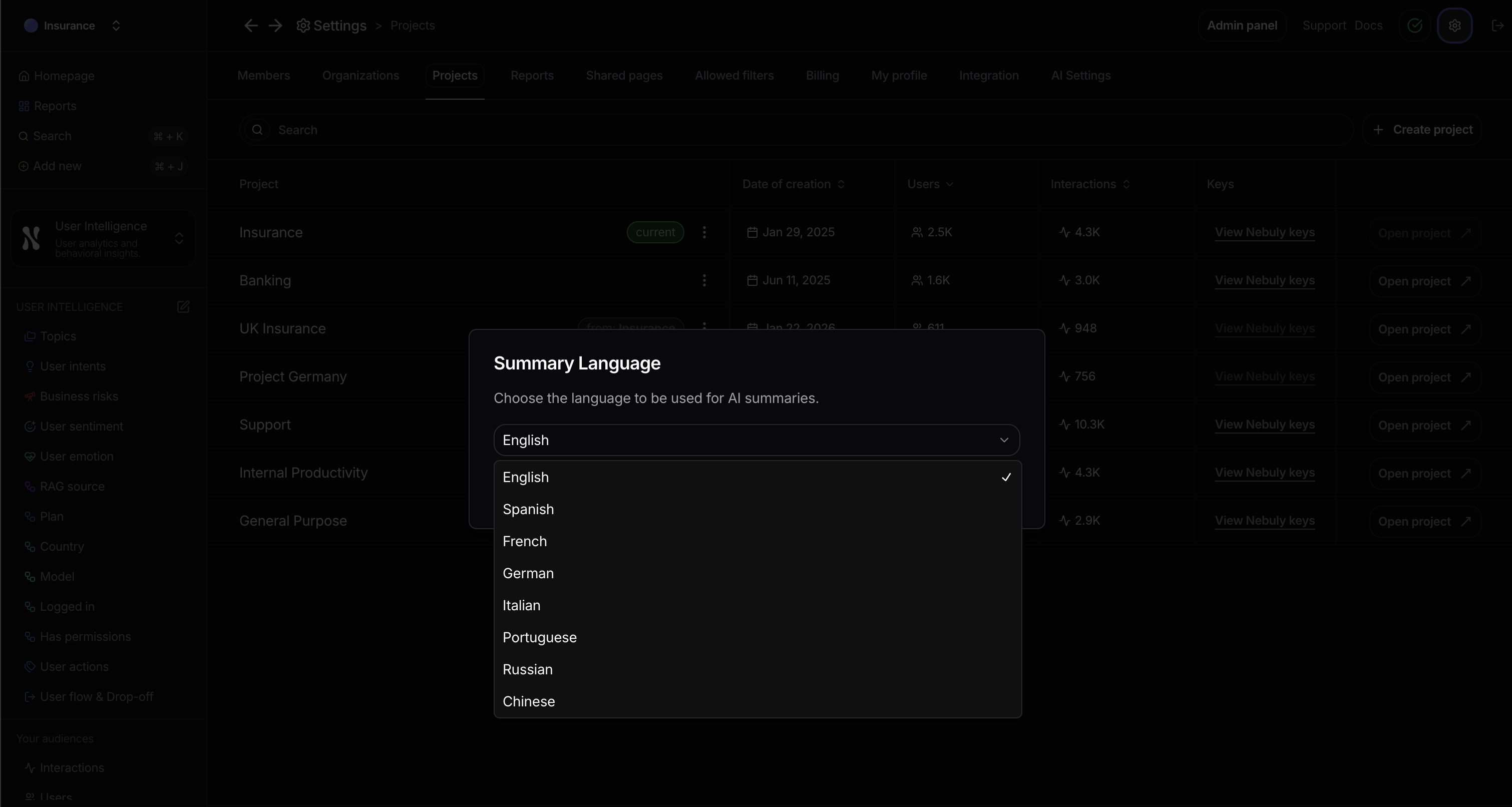Image resolution: width=1512 pixels, height=807 pixels.
Task: Expand the User Intelligence workspace switcher
Action: (x=178, y=239)
